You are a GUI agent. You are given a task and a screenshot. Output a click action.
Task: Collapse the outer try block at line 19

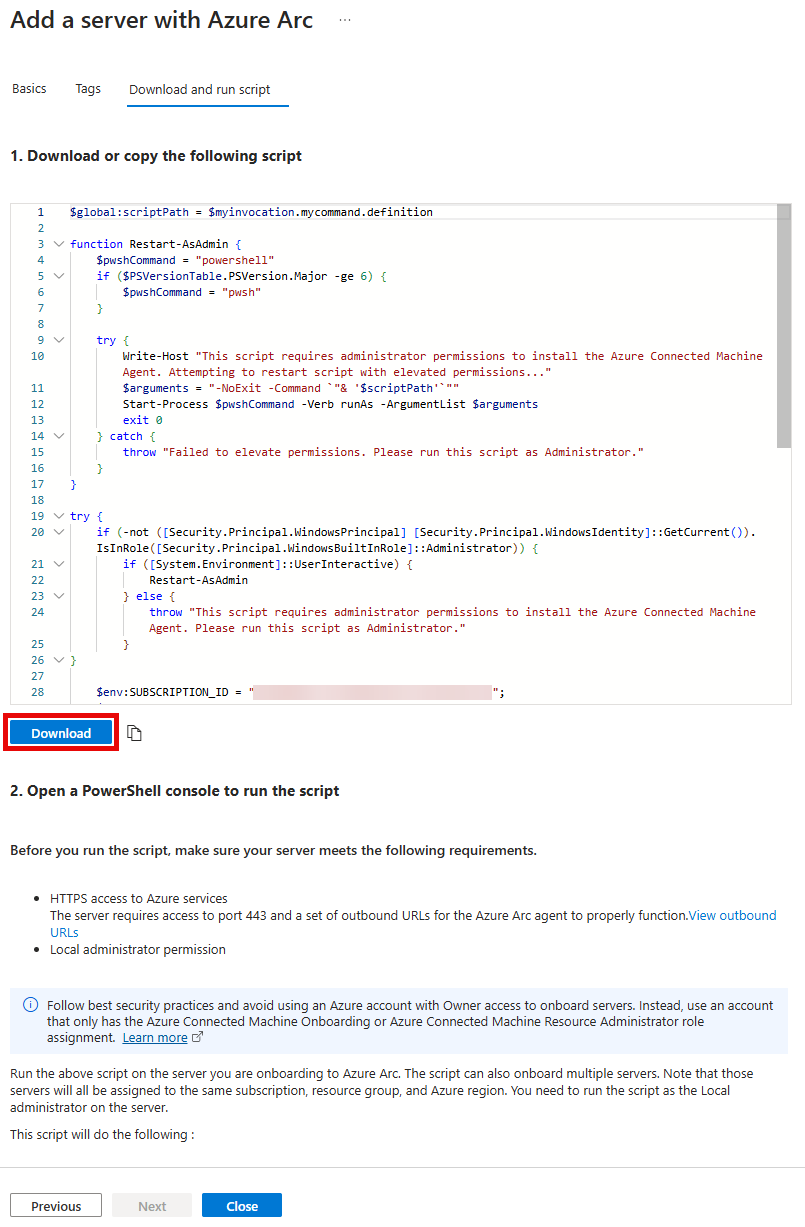pyautogui.click(x=59, y=516)
